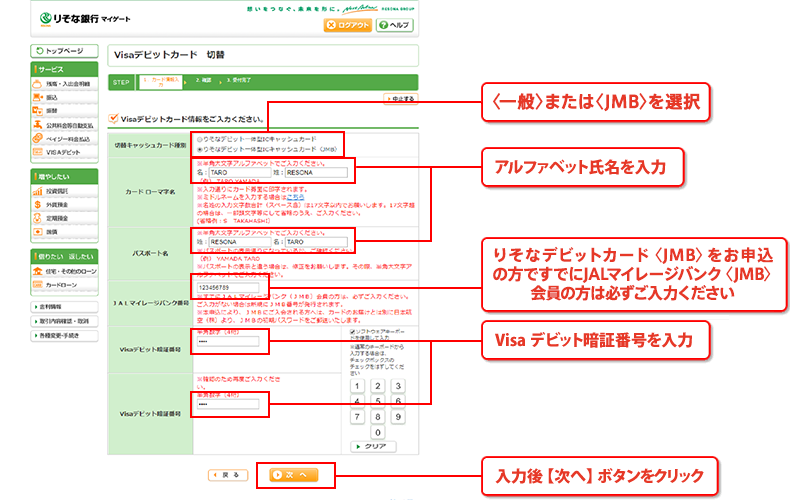Viewport: 790px width, 500px height.
Task: Open ペイジー料金払込 in the sidebar
Action: [x=64, y=139]
